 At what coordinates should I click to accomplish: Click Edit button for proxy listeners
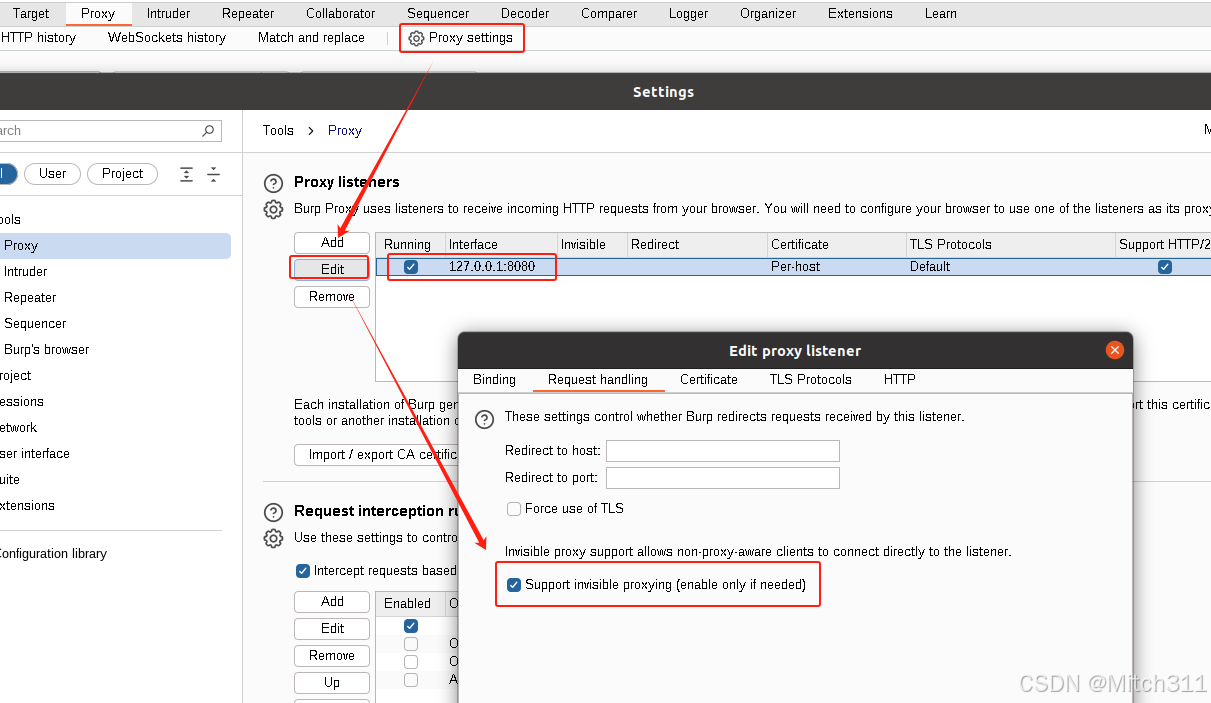pos(332,270)
